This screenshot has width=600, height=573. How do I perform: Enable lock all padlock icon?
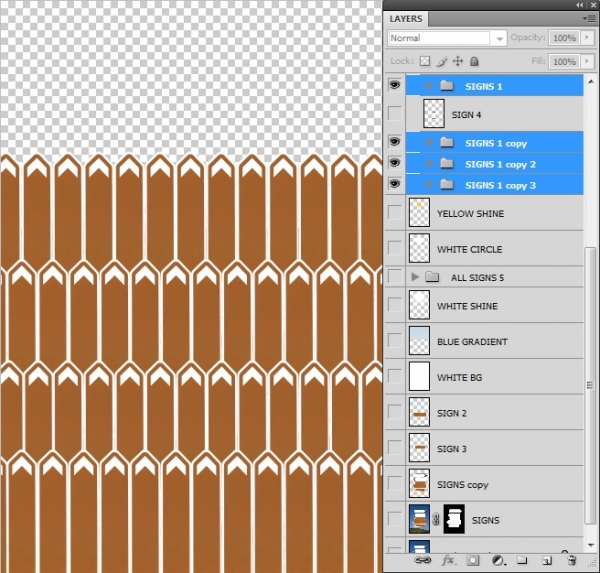(x=474, y=61)
